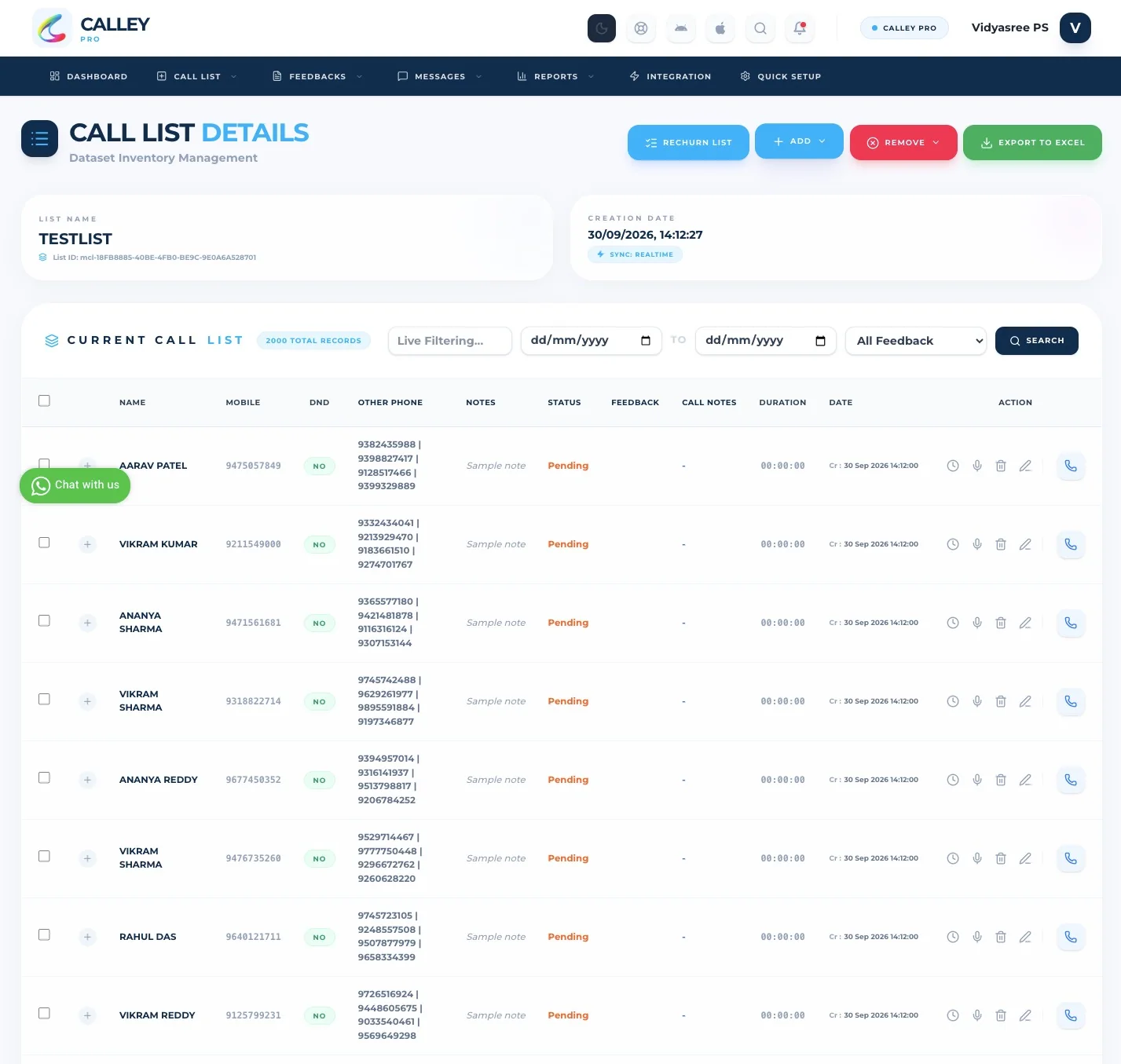Delete Rahul Das row with trash icon
Viewport: 1121px width, 1064px height.
pos(1001,937)
